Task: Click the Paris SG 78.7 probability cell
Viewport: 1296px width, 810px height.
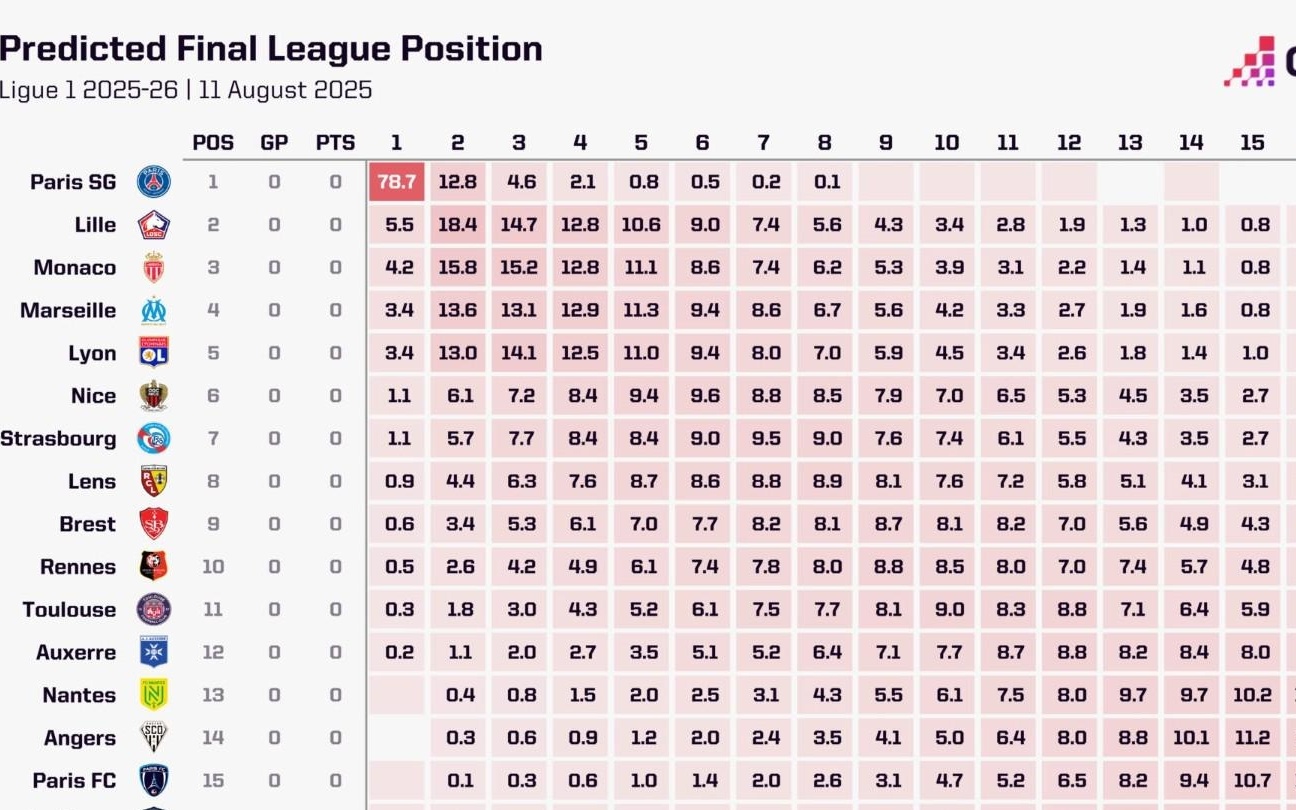Action: point(397,182)
